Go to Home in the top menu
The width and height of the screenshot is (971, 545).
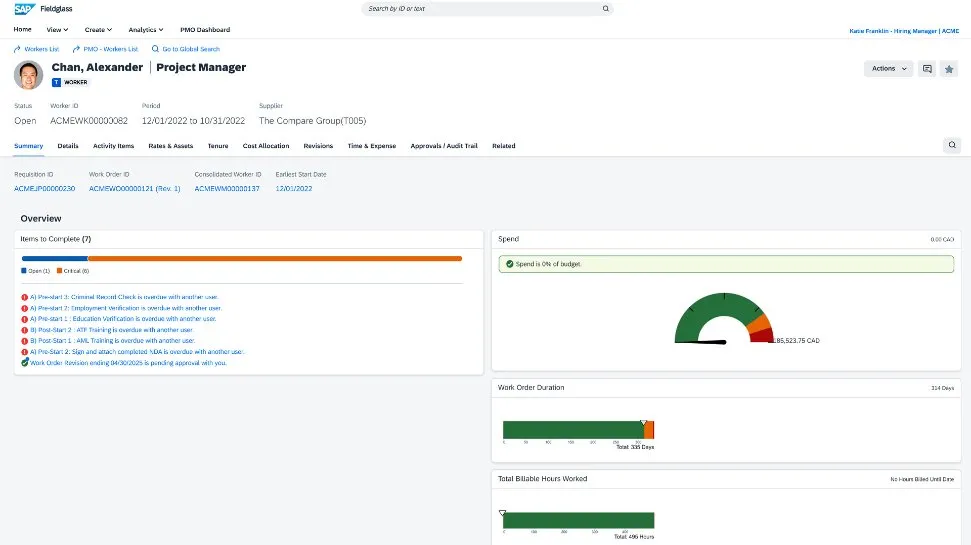[x=22, y=30]
